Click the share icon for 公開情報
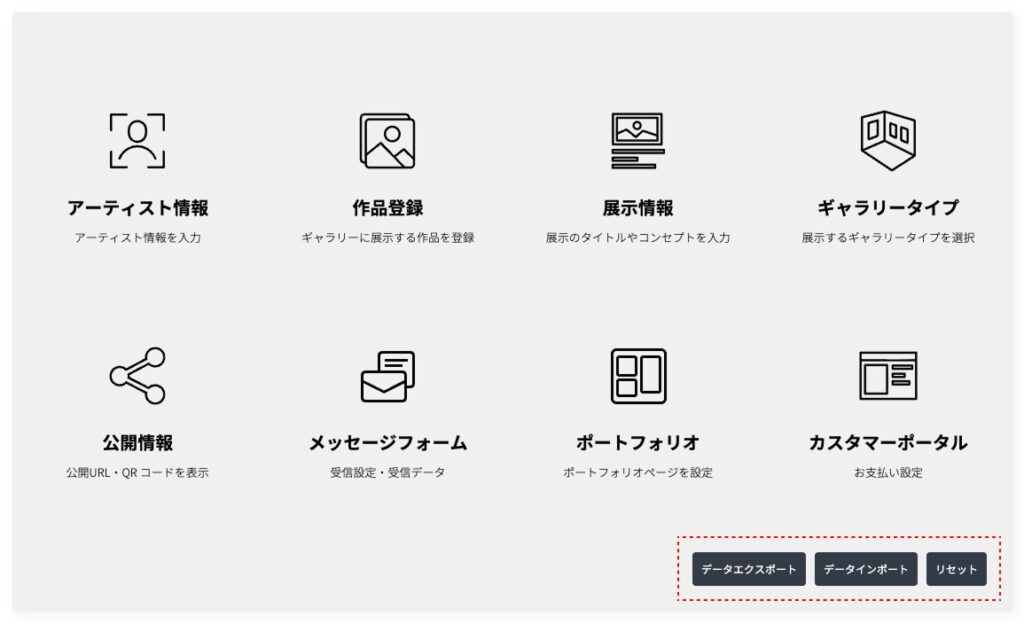Viewport: 1024px width, 624px height. coord(137,376)
